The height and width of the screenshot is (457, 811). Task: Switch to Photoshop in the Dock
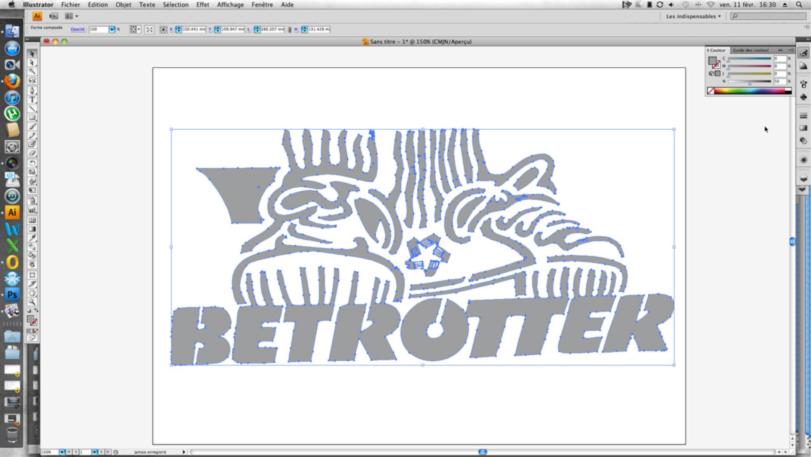point(12,295)
